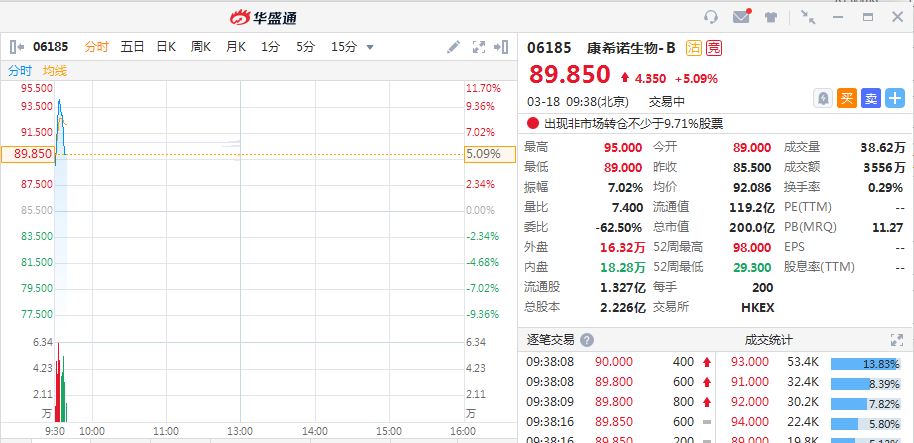Open the messages envelope icon

(x=741, y=17)
